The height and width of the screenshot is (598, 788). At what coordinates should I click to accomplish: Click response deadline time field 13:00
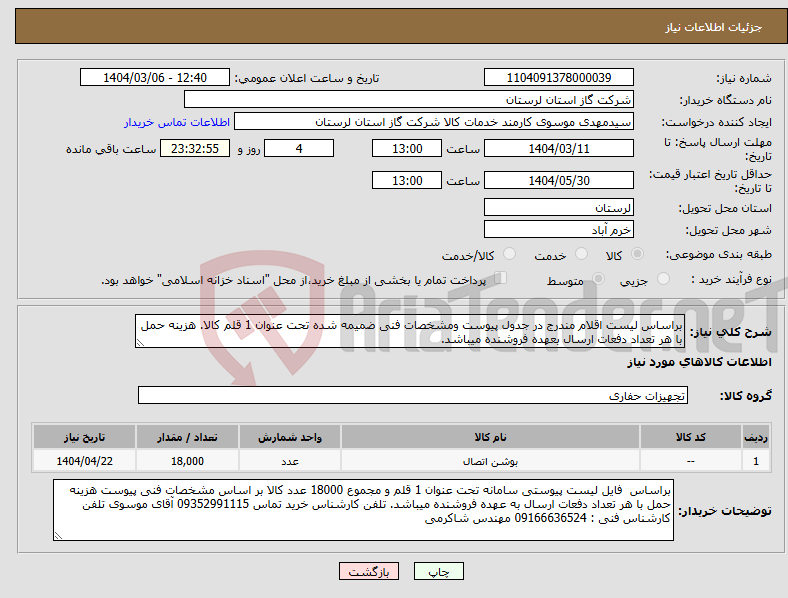pyautogui.click(x=407, y=149)
